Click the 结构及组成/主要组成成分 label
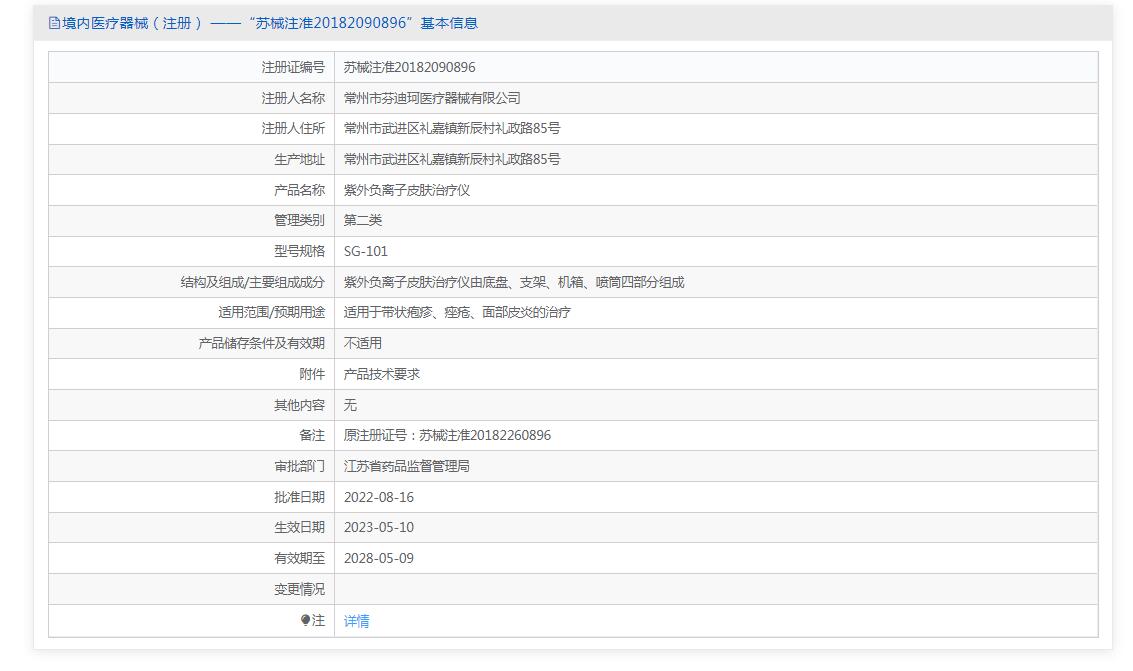1133x671 pixels. tap(253, 282)
